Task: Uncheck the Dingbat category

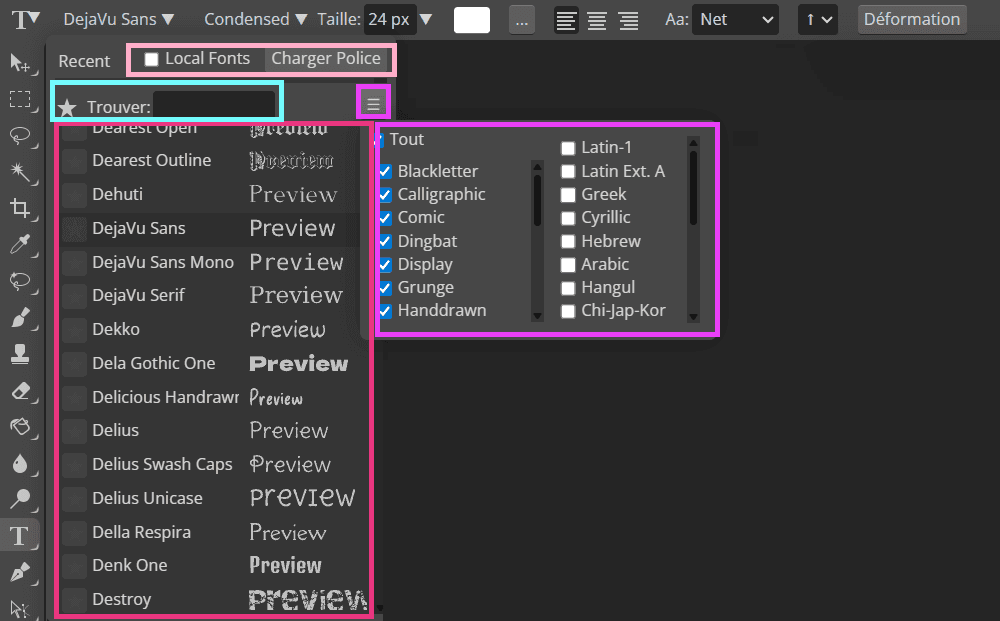Action: click(x=385, y=242)
